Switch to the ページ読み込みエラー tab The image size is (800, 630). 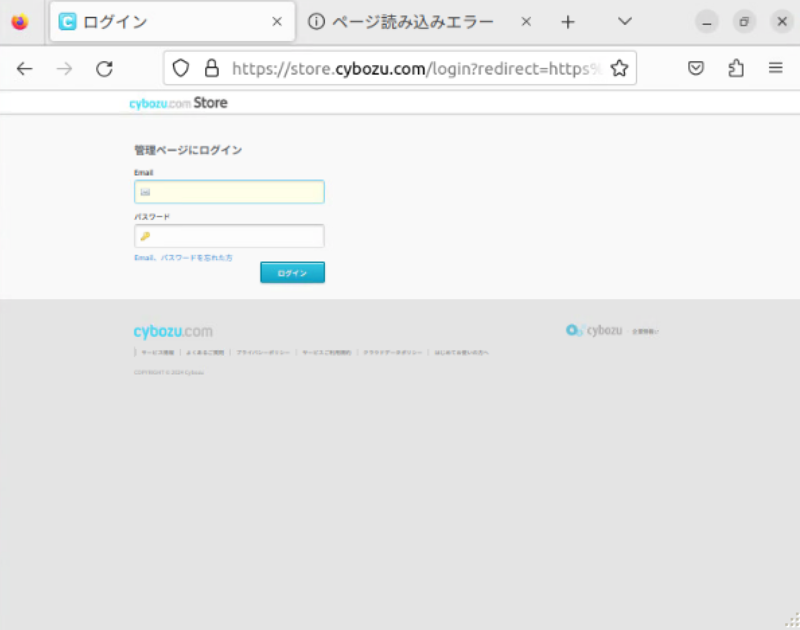pyautogui.click(x=421, y=21)
